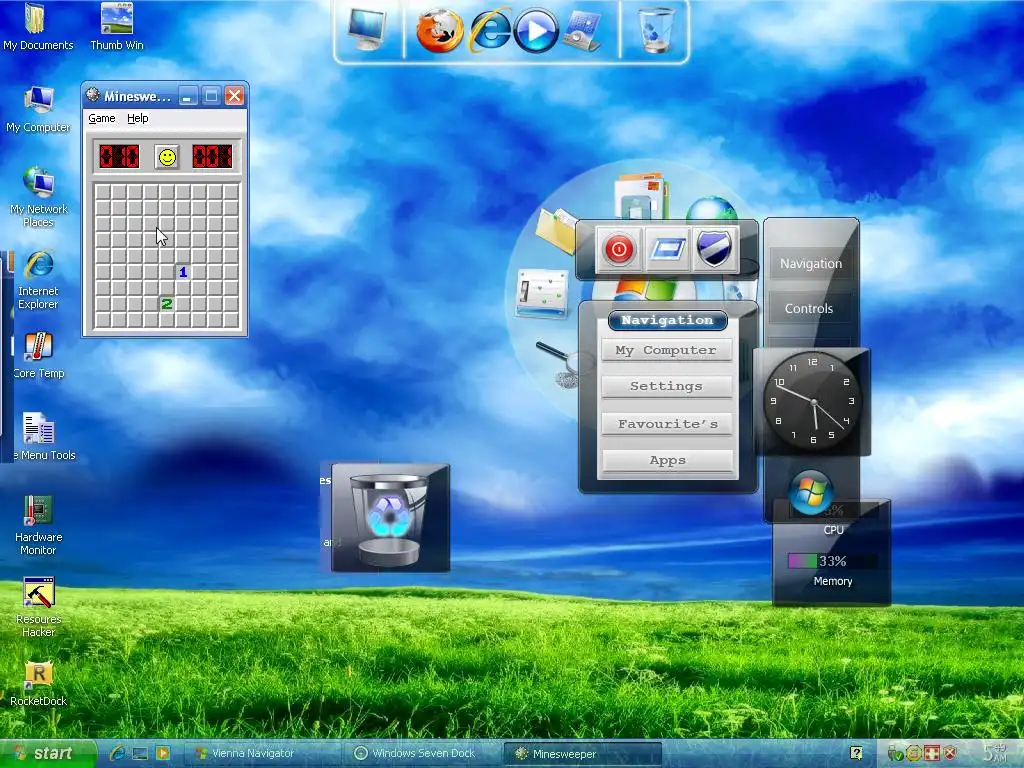Open Windows Media Player from top dock
Viewport: 1024px width, 768px height.
[536, 30]
